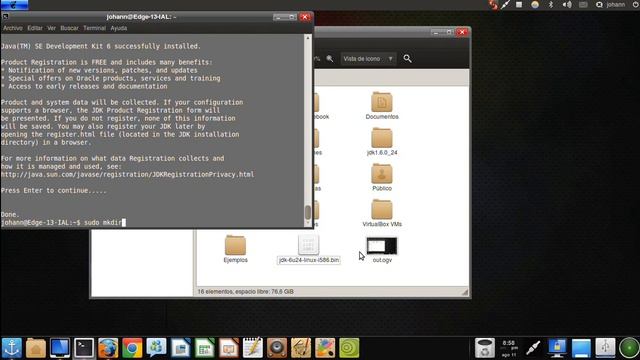Open the Ayuda menu in the terminal
640x360 pixels.
[119, 28]
